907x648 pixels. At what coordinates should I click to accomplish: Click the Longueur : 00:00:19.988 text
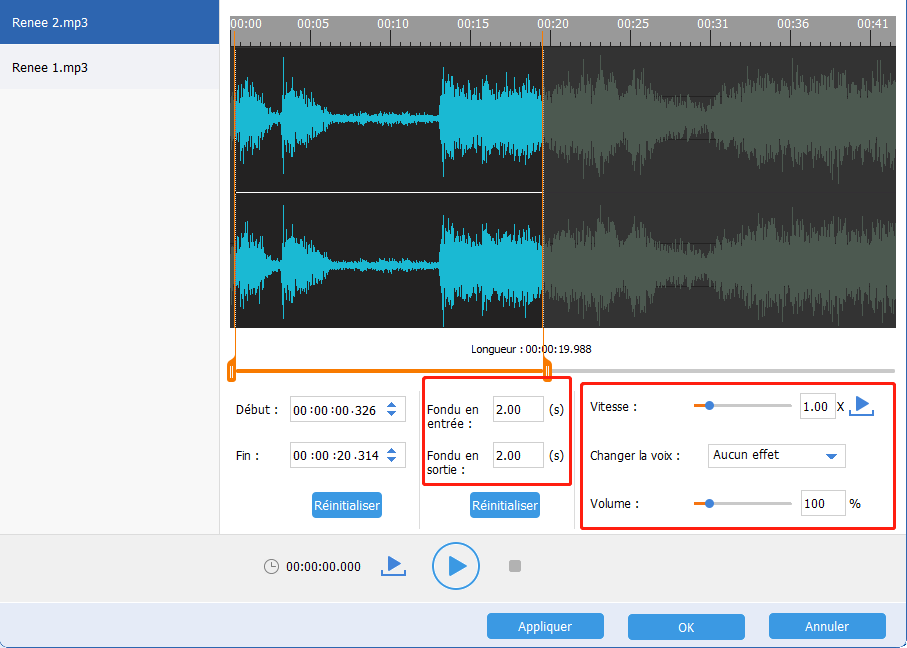pos(531,349)
